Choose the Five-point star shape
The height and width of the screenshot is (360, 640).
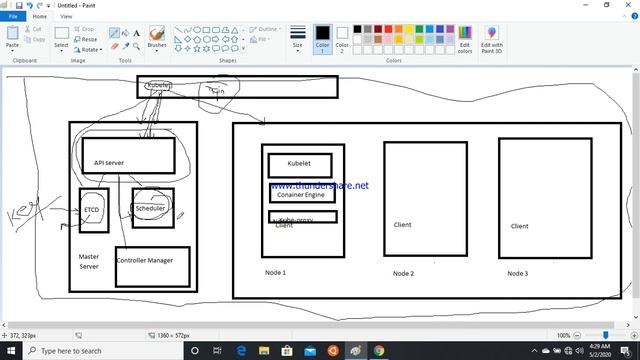pos(197,49)
